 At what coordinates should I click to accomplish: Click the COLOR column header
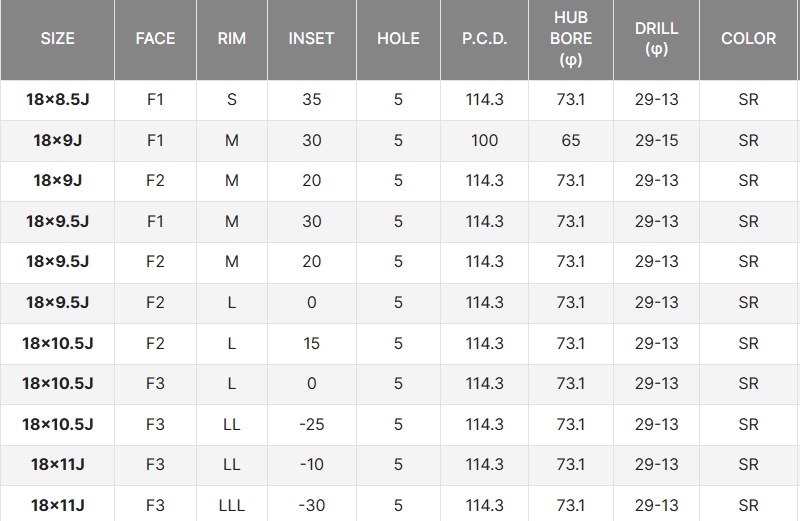(x=748, y=39)
